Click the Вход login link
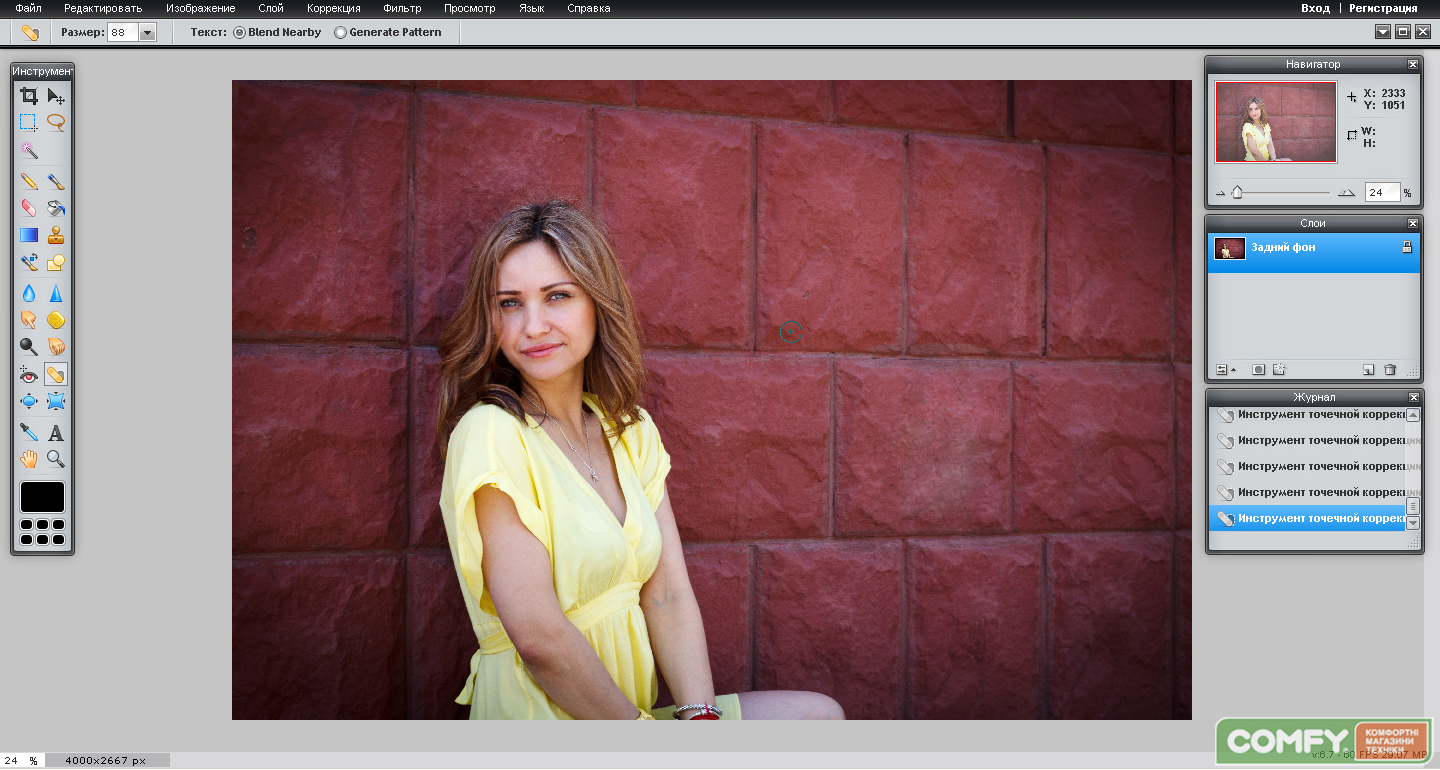1440x770 pixels. 1315,8
